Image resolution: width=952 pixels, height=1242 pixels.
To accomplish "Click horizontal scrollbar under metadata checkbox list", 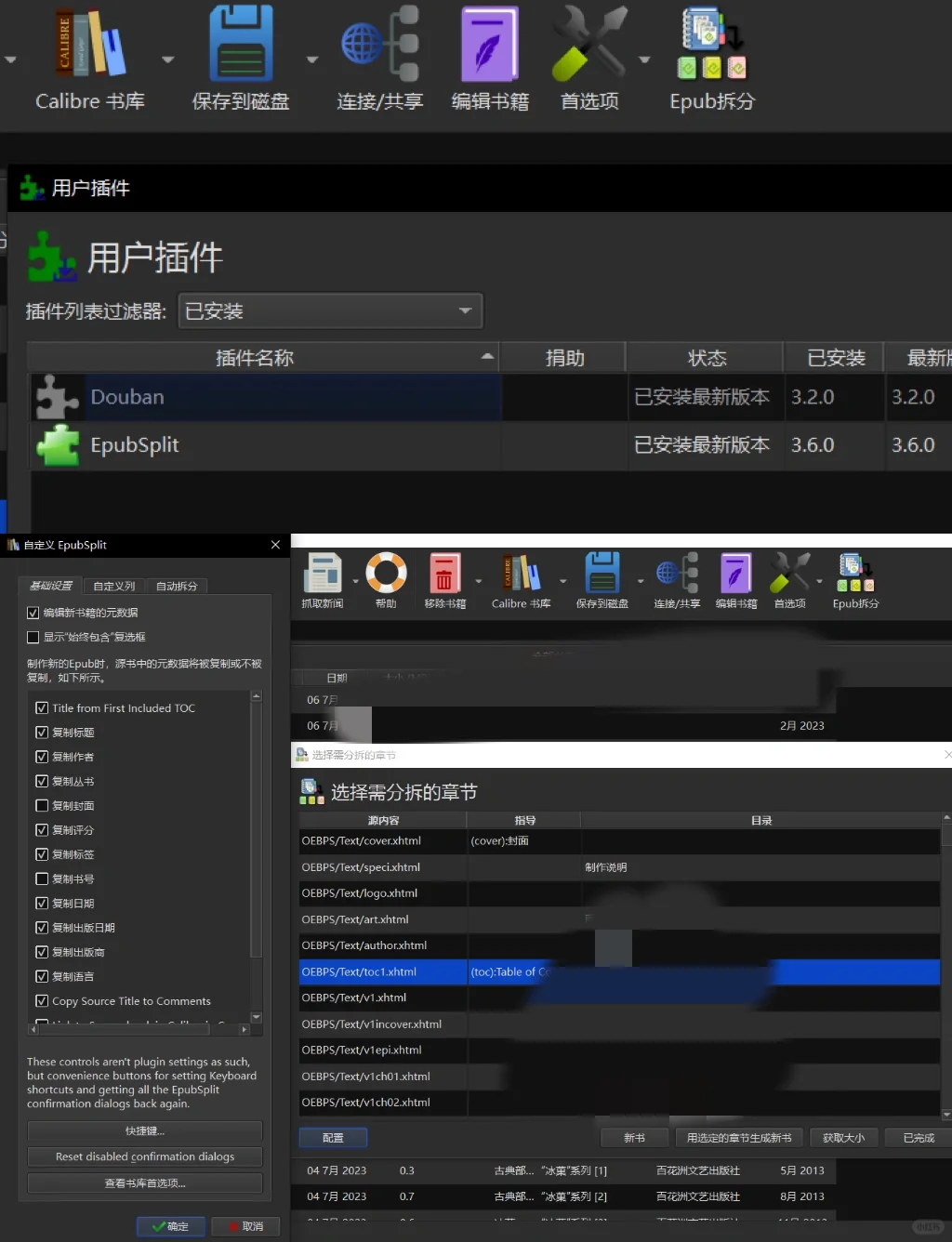I will (139, 1030).
